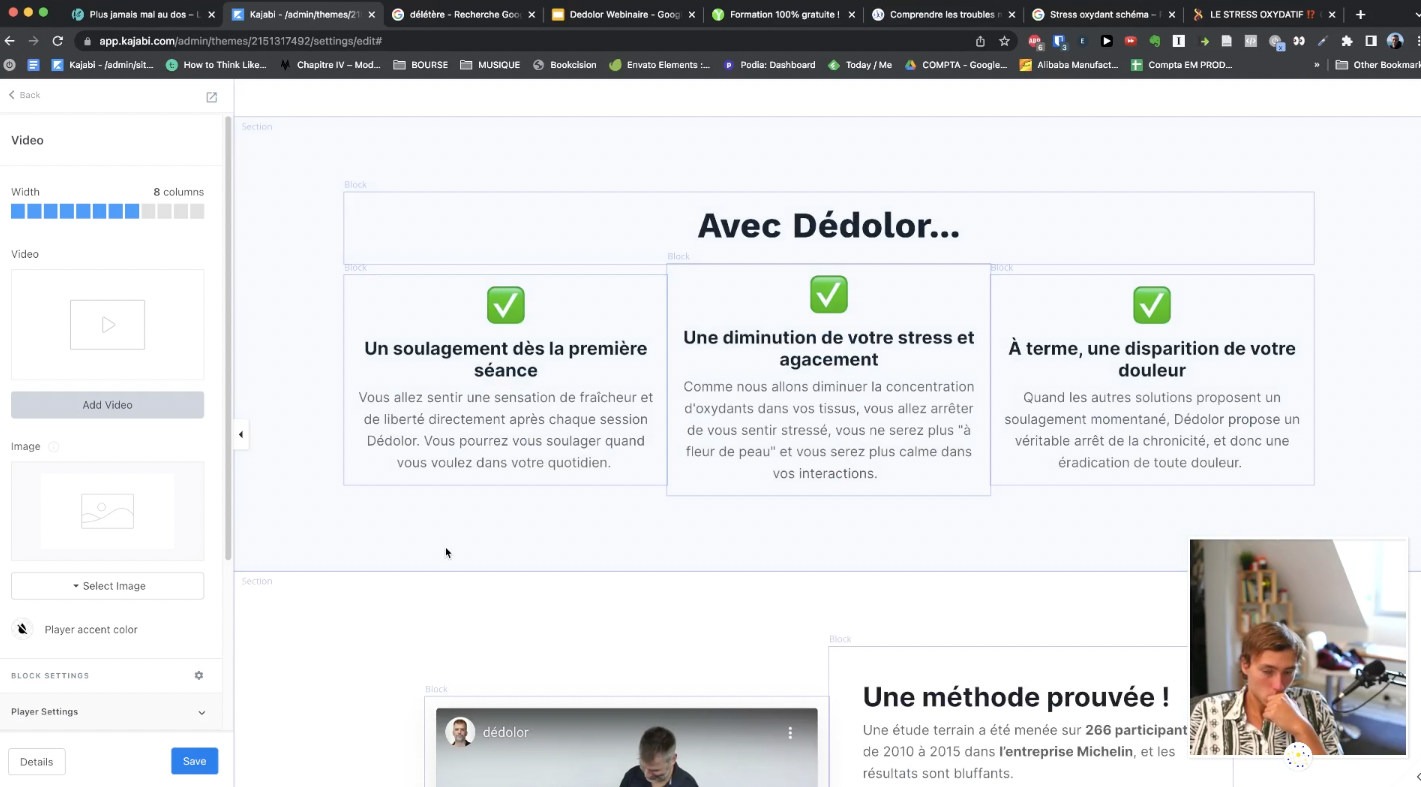Viewport: 1421px width, 787px height.
Task: Bookmark this page with the star icon
Action: 1004,41
